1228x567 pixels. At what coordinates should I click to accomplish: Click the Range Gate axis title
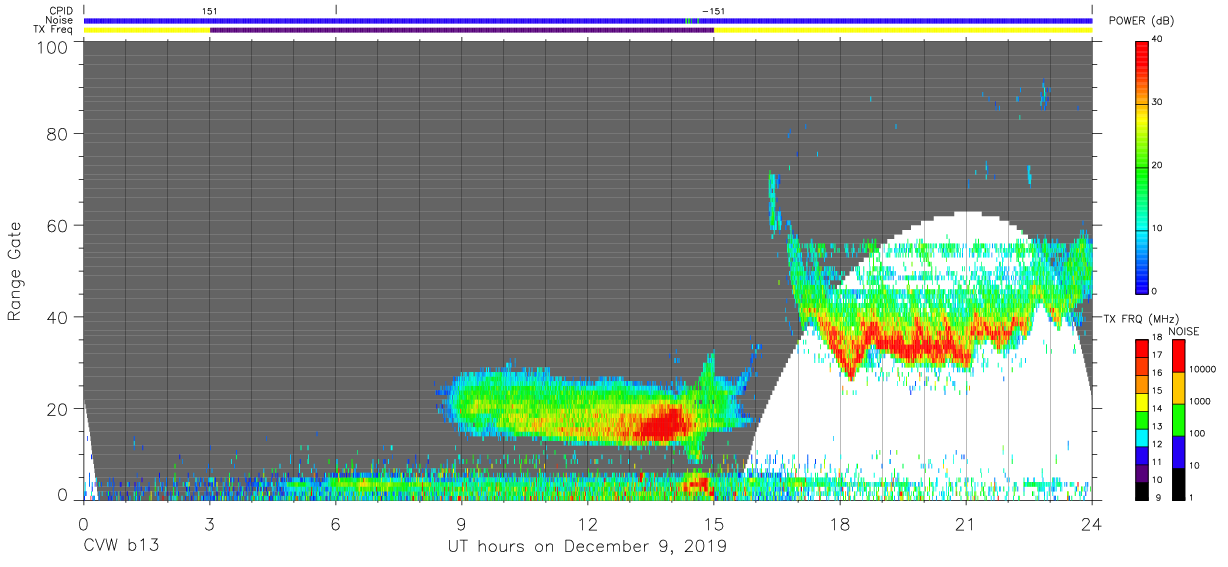[x=15, y=271]
